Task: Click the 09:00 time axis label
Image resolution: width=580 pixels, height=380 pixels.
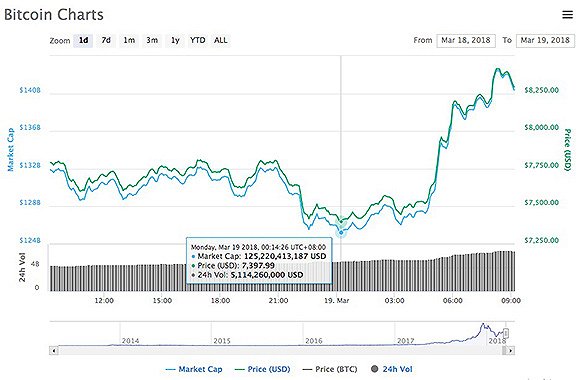Action: pyautogui.click(x=511, y=300)
